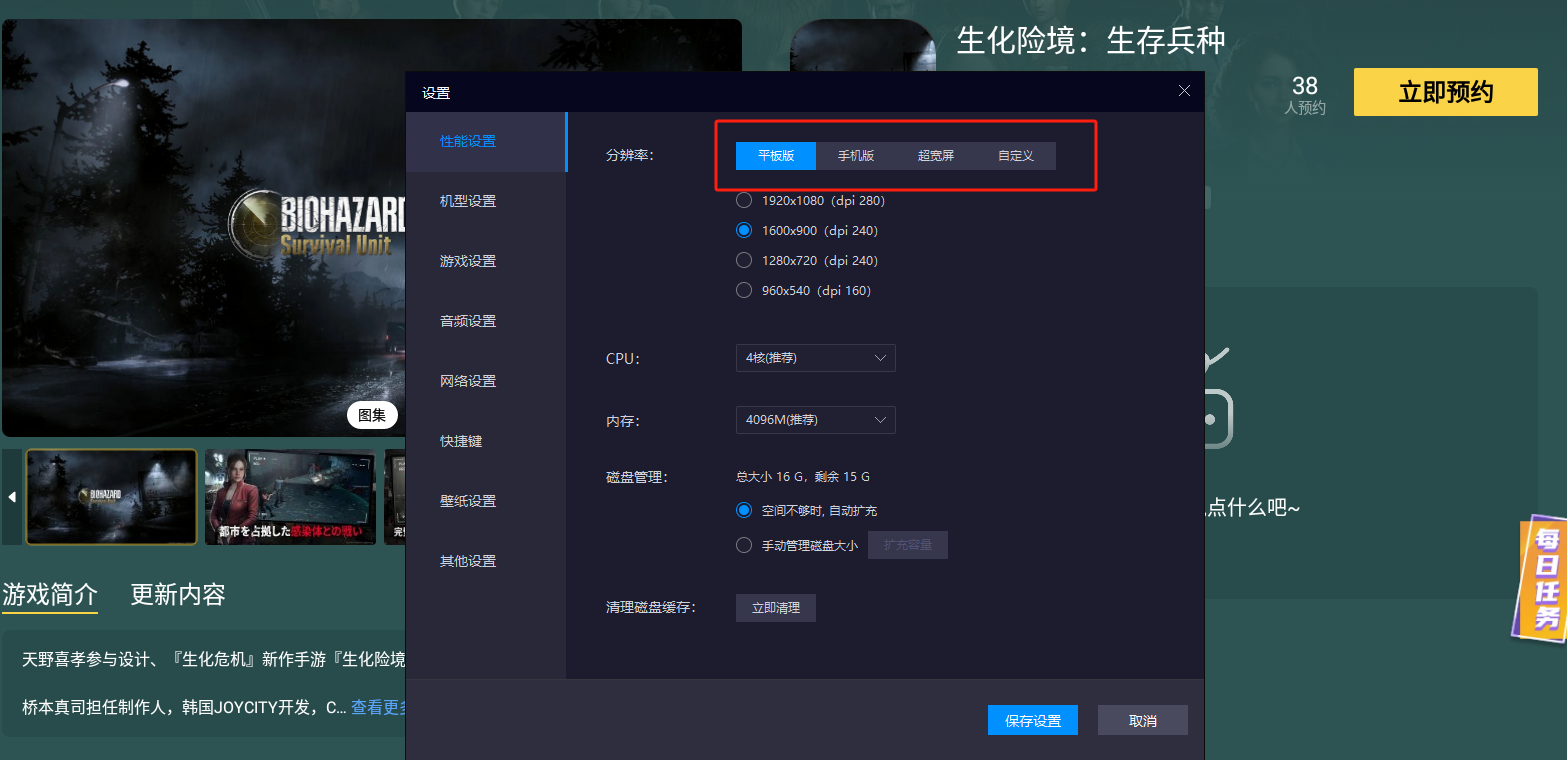Viewport: 1567px width, 760px height.
Task: Click the large BIOHAZARD Survival Unit banner image
Action: tap(204, 228)
